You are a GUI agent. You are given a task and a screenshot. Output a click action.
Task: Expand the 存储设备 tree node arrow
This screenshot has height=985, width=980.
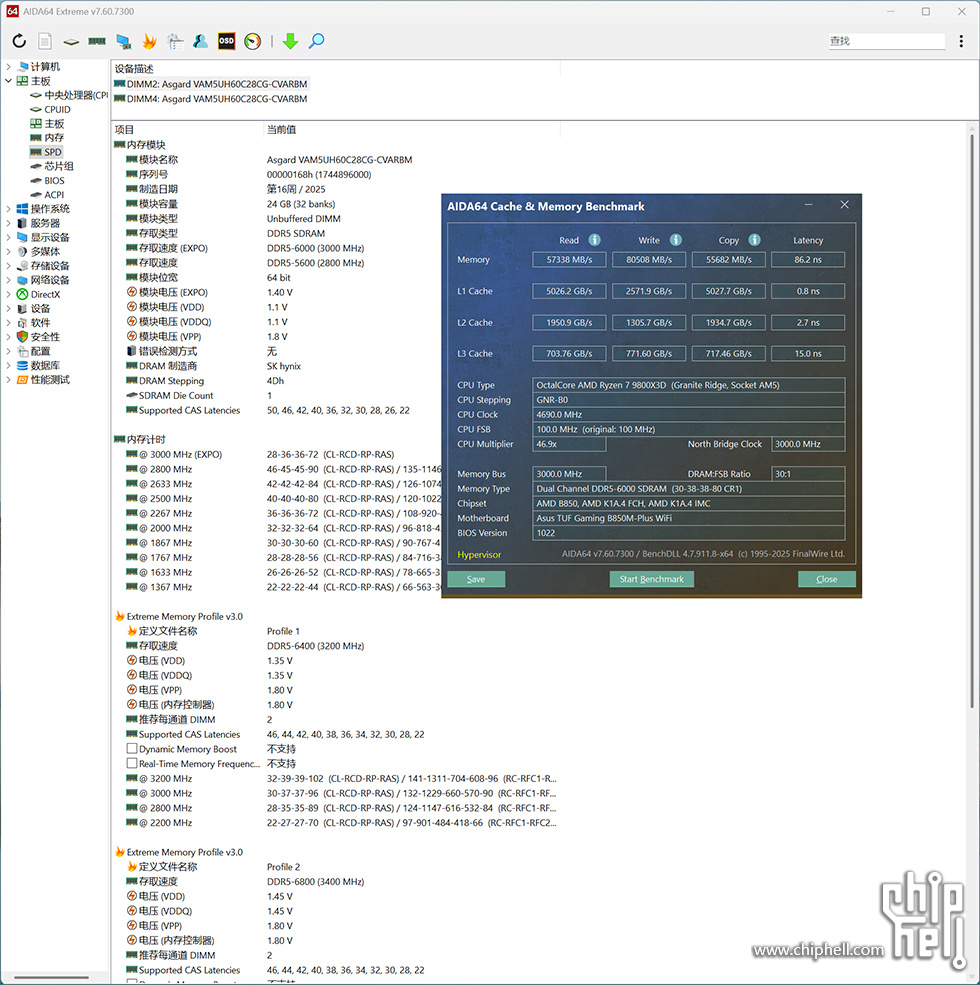click(x=8, y=266)
